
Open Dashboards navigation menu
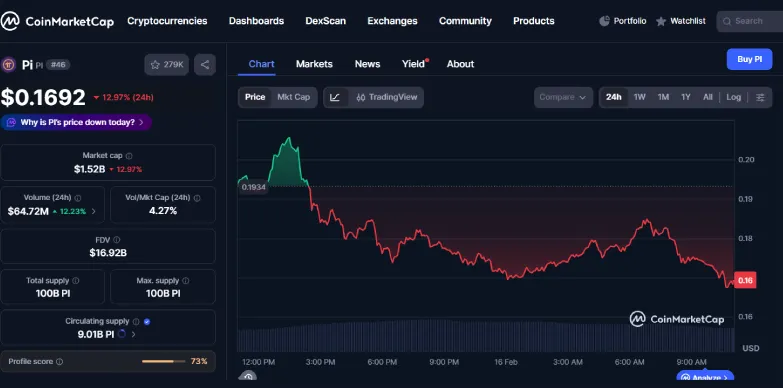[256, 21]
